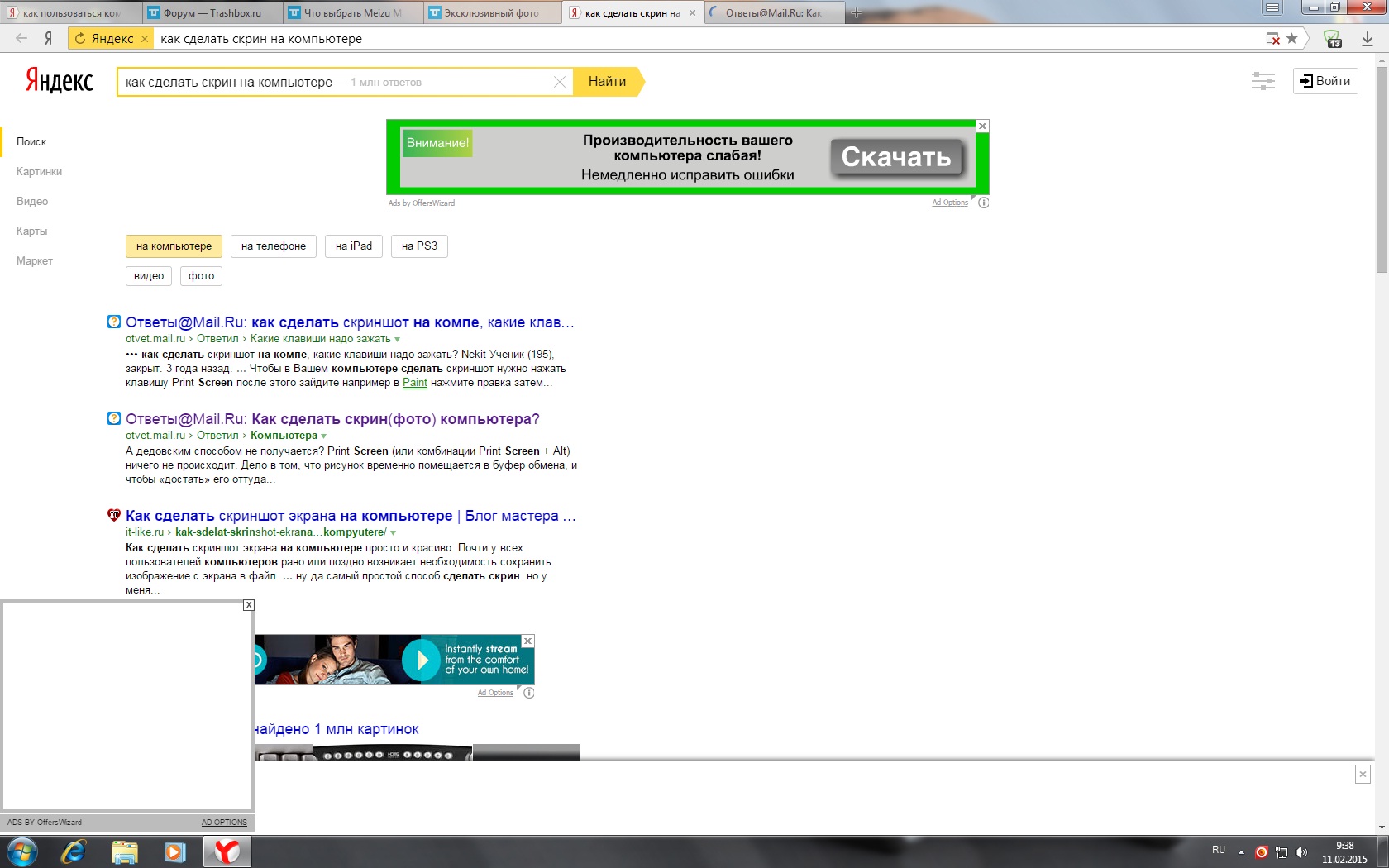Expand dropdown arrow after it-like.ru URL

(394, 533)
